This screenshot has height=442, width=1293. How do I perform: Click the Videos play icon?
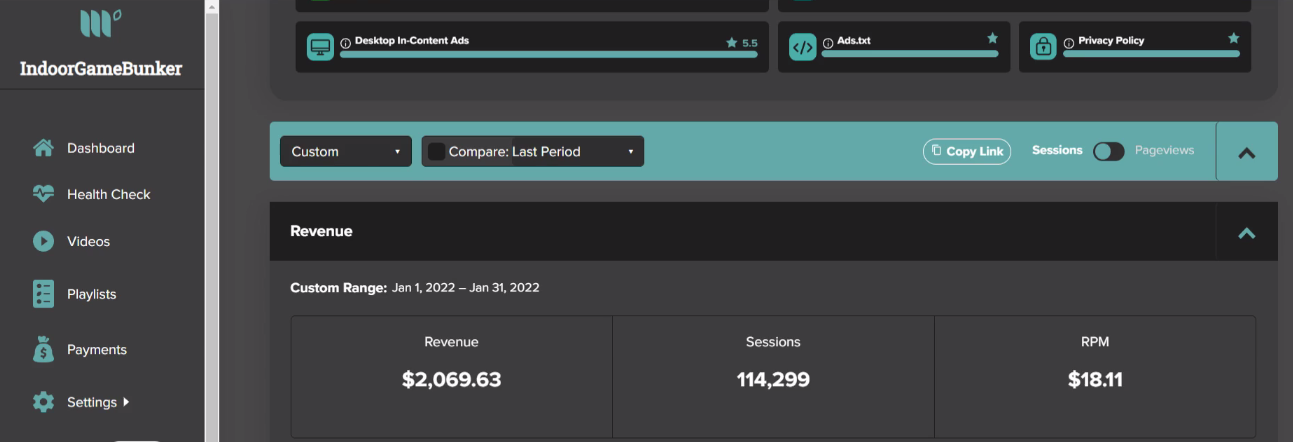43,241
